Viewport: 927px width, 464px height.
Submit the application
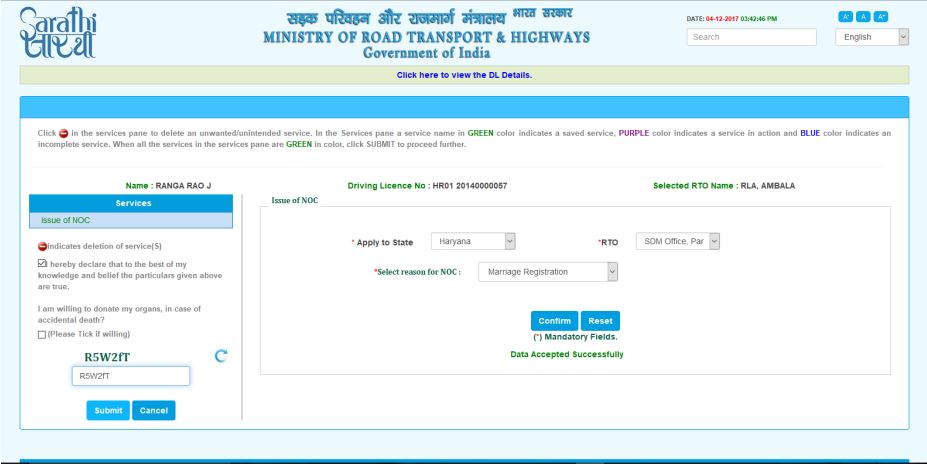tap(108, 410)
